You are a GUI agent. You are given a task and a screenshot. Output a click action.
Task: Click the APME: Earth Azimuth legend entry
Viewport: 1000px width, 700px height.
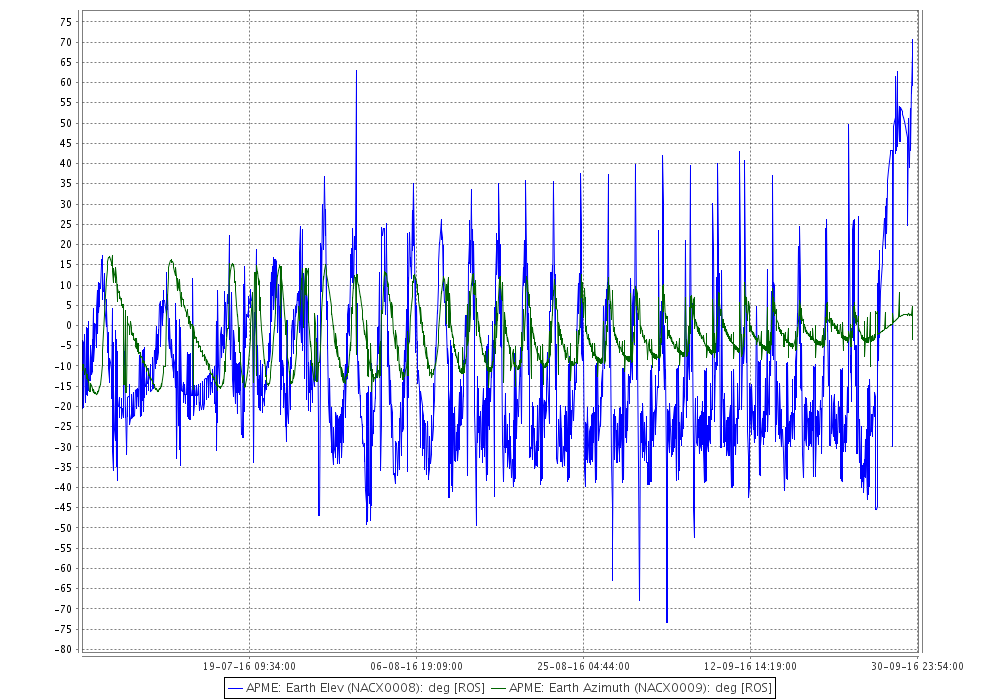tap(632, 688)
